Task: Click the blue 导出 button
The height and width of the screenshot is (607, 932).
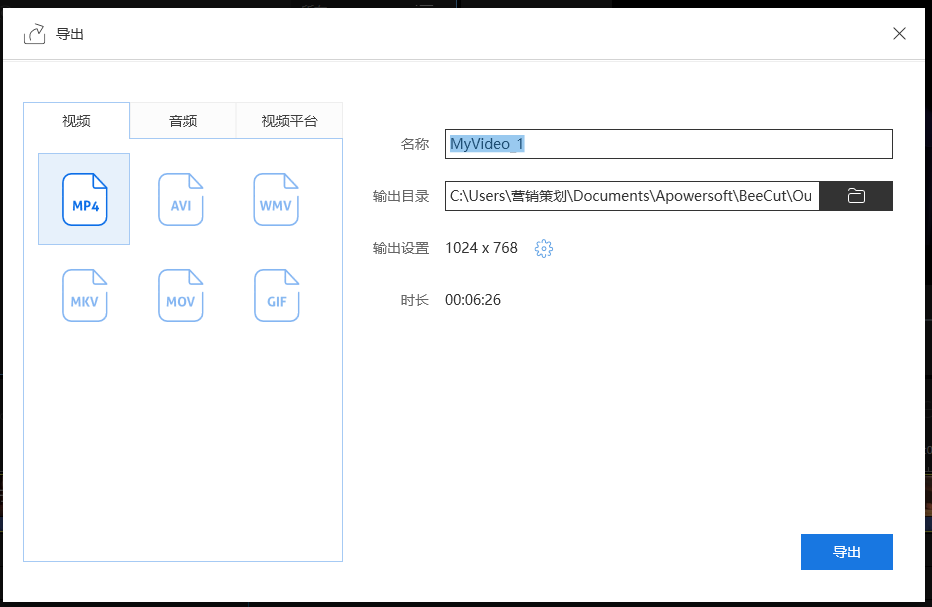Action: pyautogui.click(x=846, y=551)
